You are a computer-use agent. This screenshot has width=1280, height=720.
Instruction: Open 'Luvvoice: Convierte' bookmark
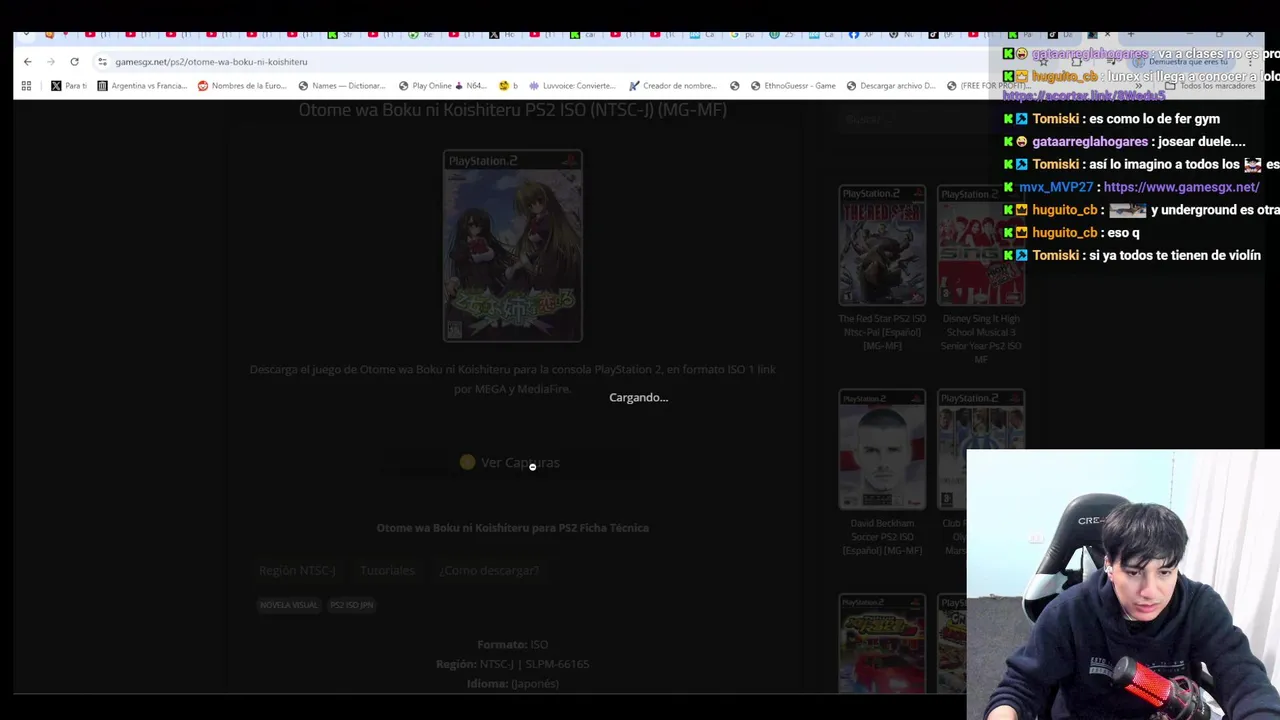click(x=573, y=86)
